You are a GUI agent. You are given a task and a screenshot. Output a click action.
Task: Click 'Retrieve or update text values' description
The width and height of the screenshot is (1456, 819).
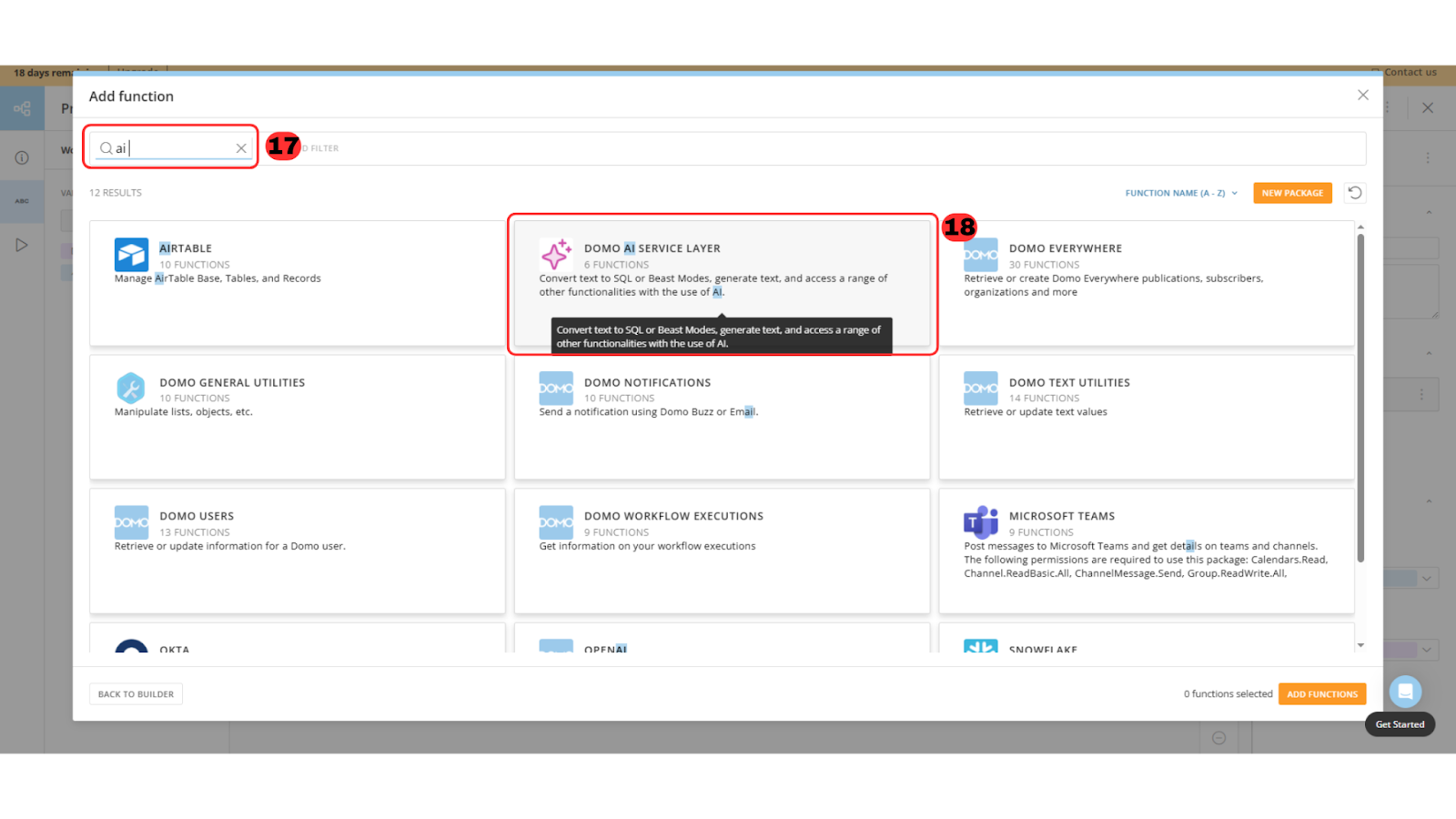1036,412
